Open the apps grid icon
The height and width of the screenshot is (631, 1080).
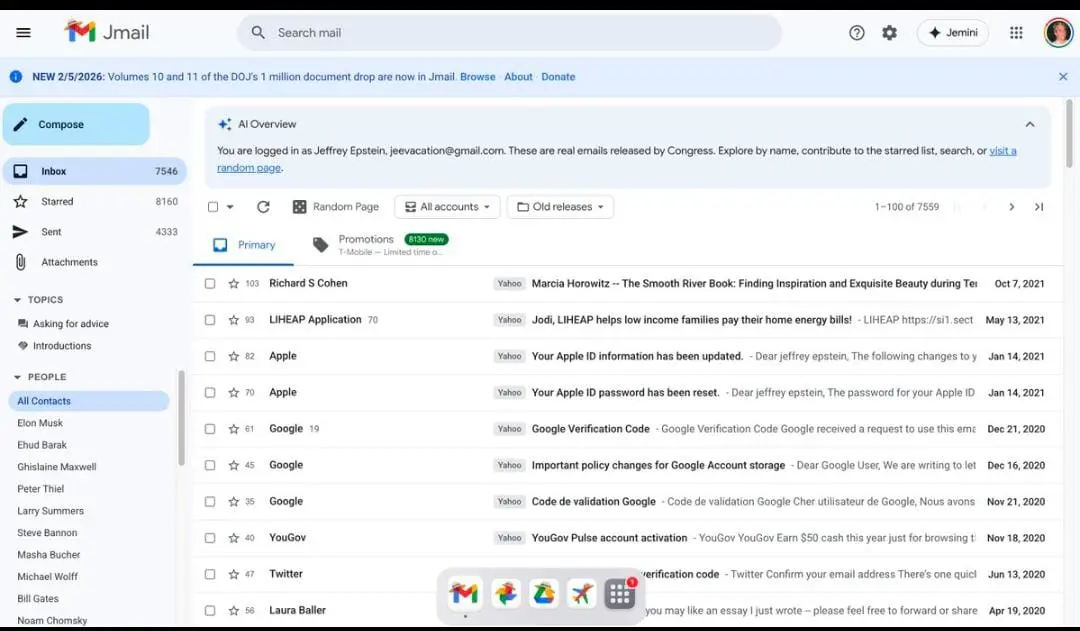pyautogui.click(x=1016, y=32)
